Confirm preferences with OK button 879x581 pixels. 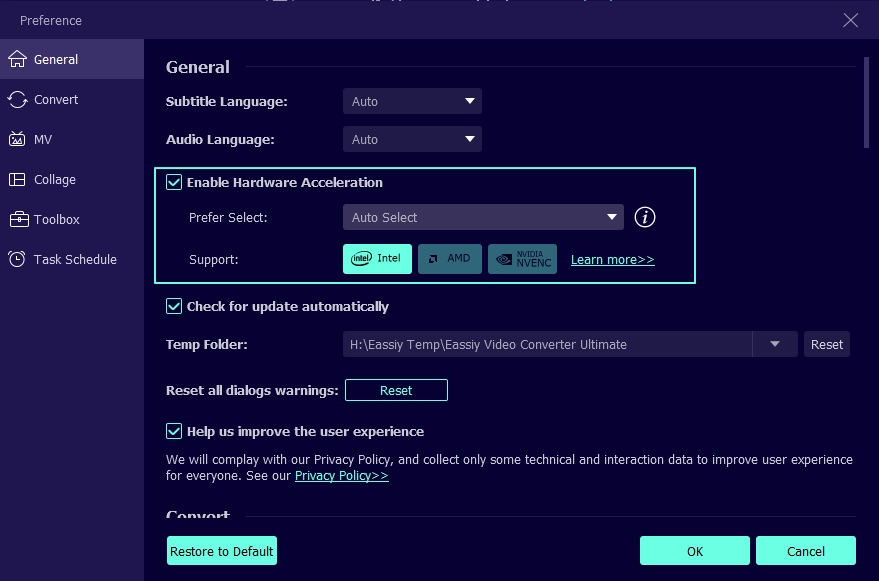pos(695,551)
